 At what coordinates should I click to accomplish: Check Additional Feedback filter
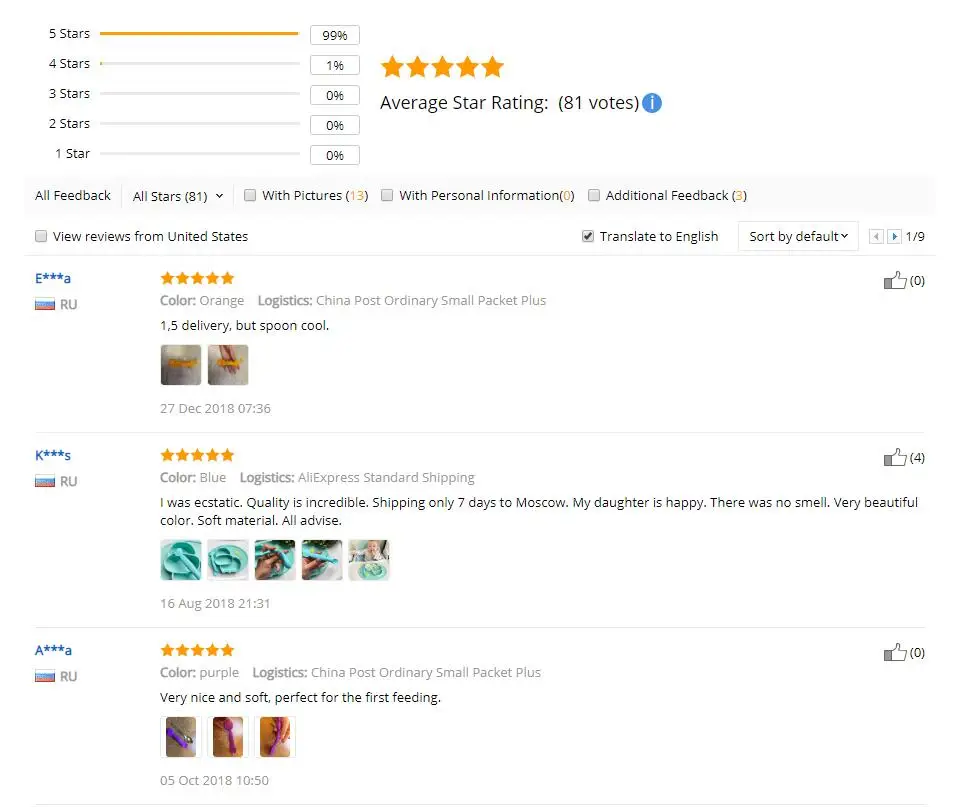point(594,195)
